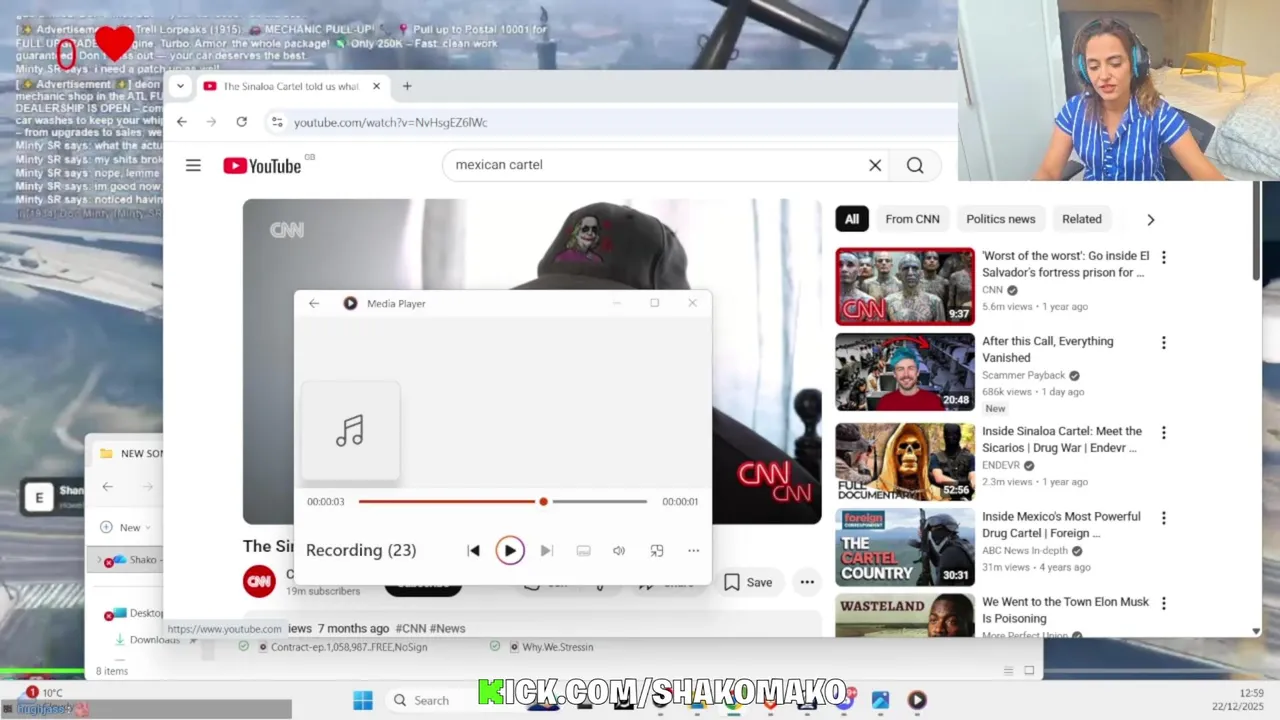This screenshot has height=720, width=1280.
Task: Click CNN prison video thumbnail 9:37
Action: pyautogui.click(x=905, y=286)
